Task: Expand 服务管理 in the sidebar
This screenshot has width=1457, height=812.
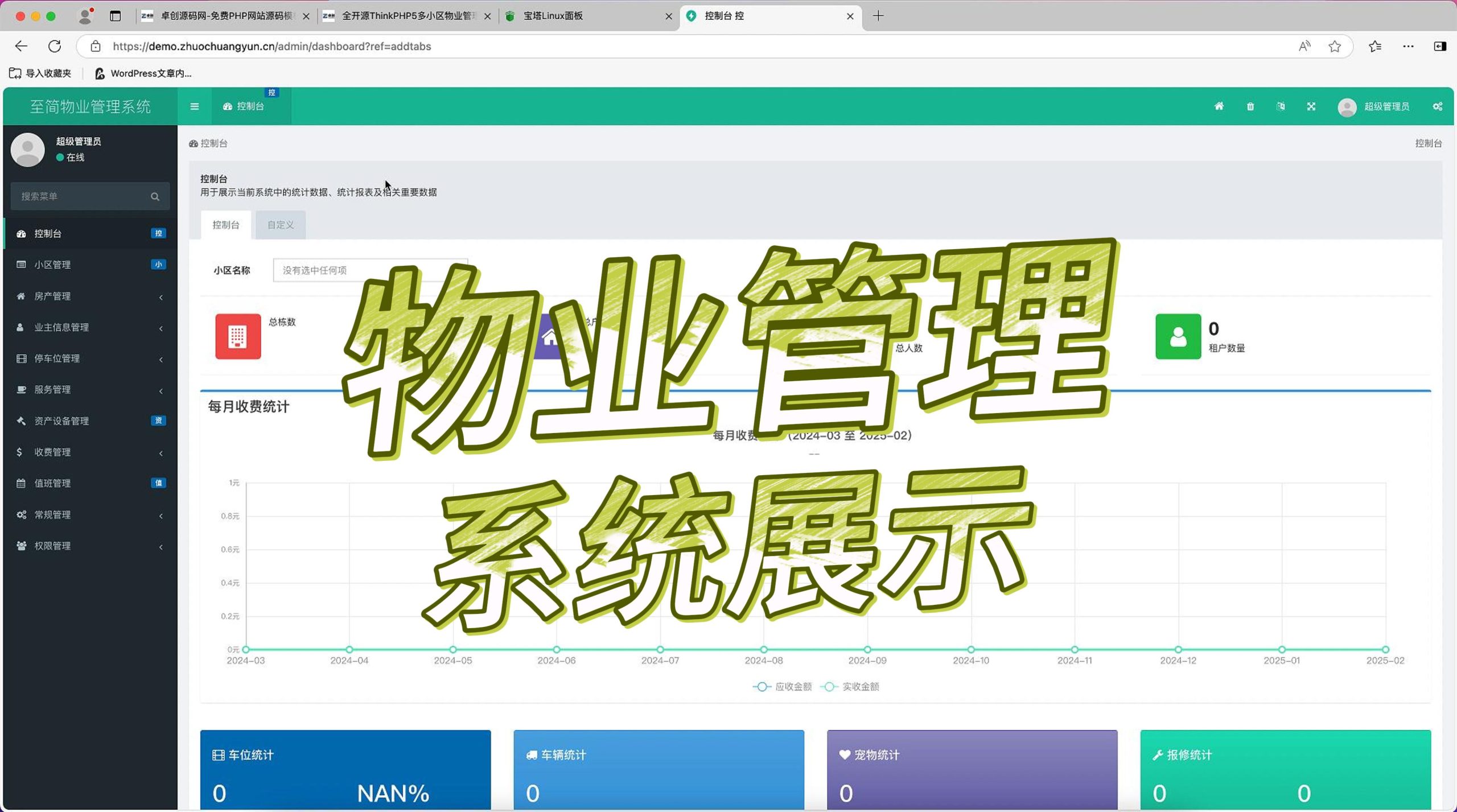Action: 90,390
